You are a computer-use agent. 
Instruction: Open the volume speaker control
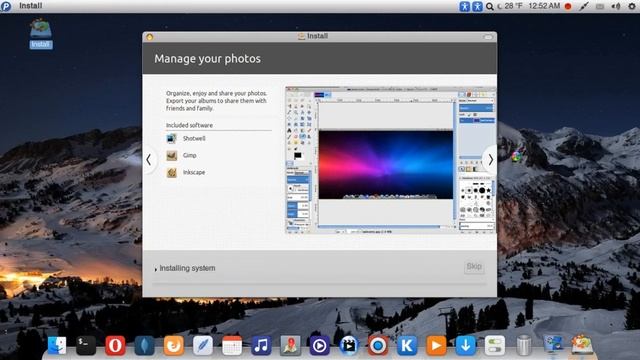[x=616, y=7]
